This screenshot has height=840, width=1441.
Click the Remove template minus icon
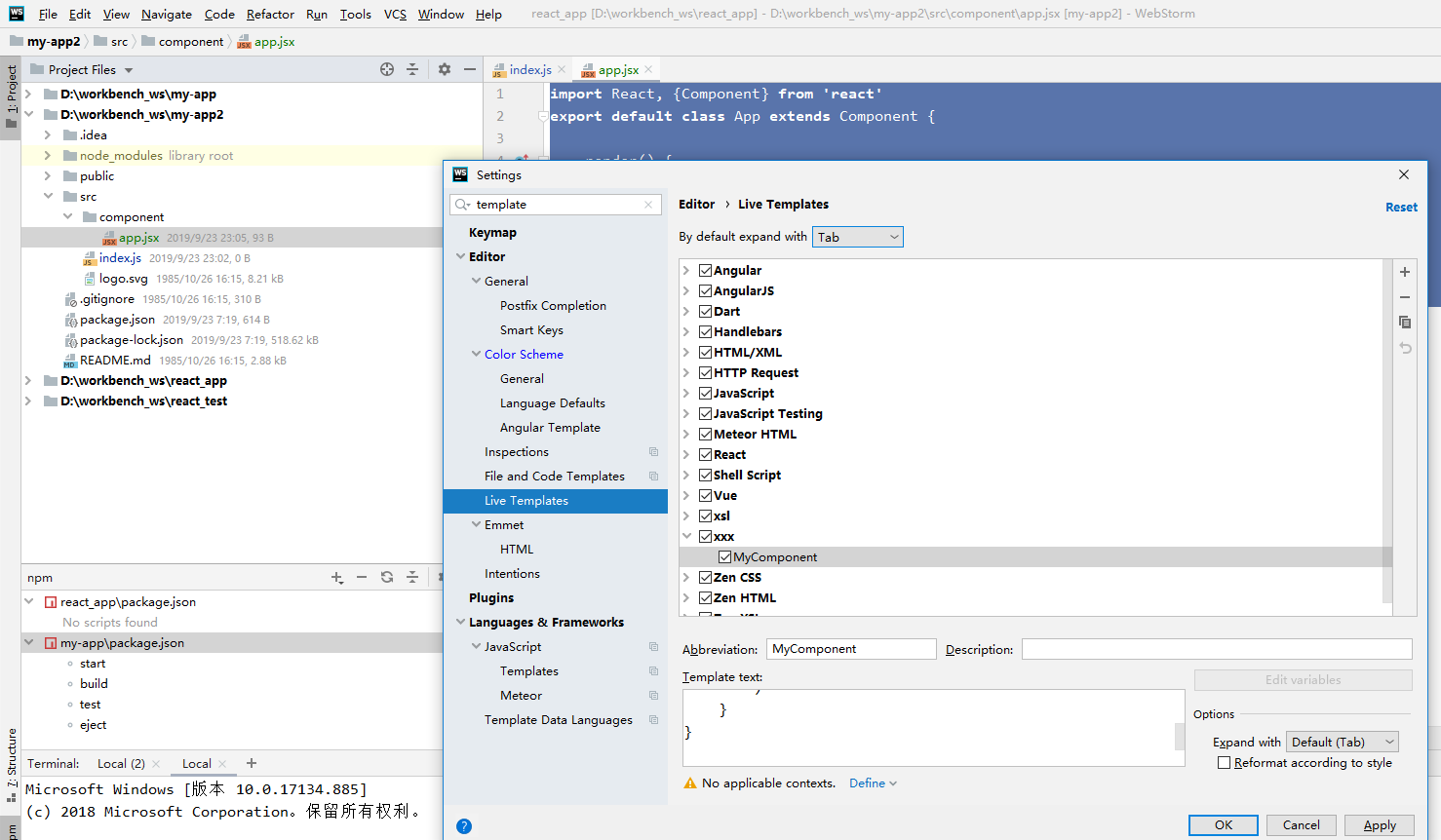tap(1405, 297)
